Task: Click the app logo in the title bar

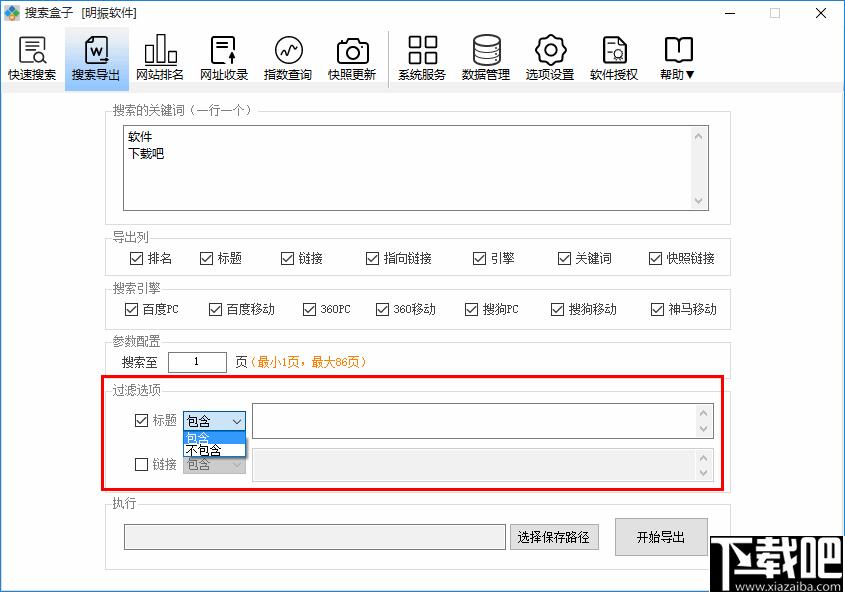Action: point(11,12)
